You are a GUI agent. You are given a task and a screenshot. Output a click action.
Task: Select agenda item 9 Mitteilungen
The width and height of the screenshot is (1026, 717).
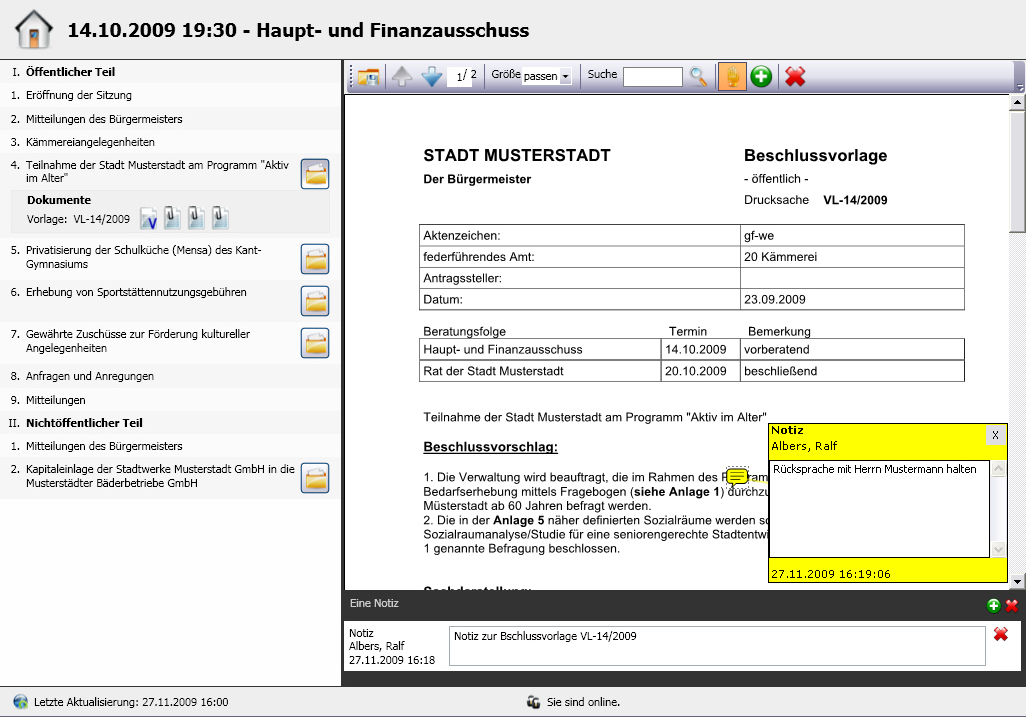[56, 400]
